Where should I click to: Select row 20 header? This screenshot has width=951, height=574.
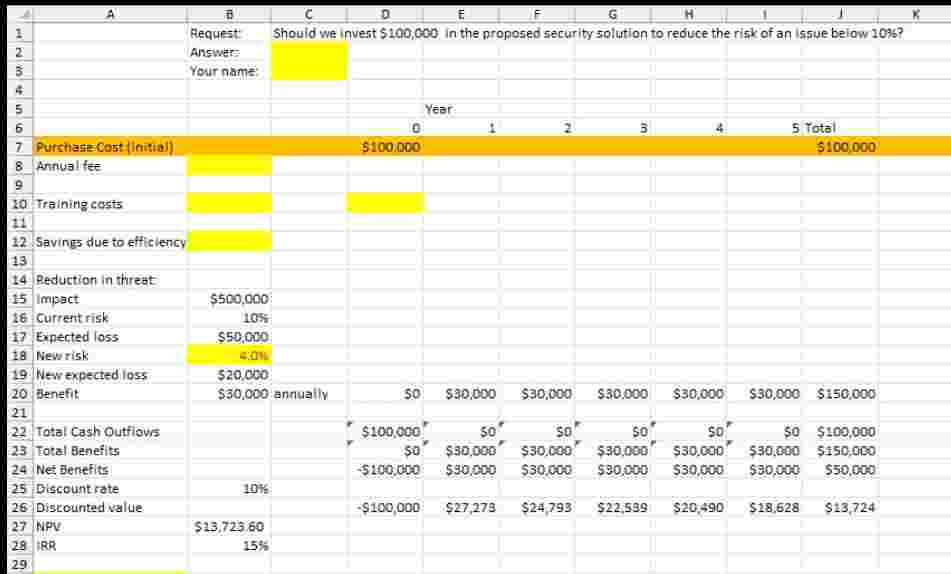click(x=19, y=394)
